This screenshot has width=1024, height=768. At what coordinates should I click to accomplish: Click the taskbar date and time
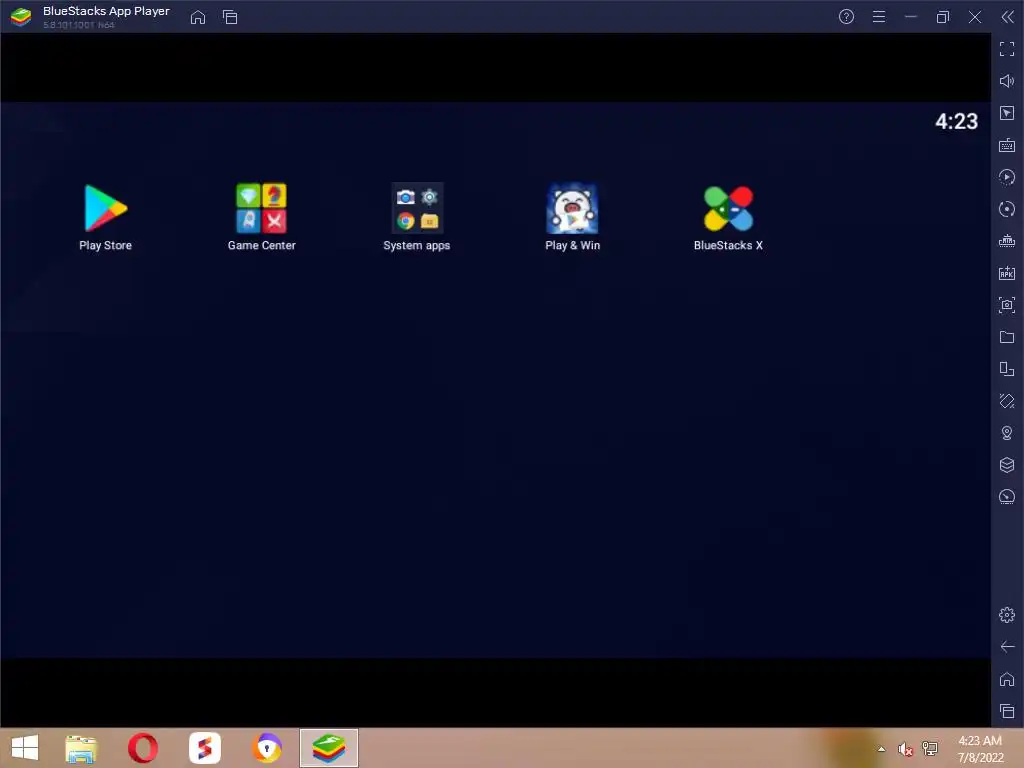(x=980, y=749)
